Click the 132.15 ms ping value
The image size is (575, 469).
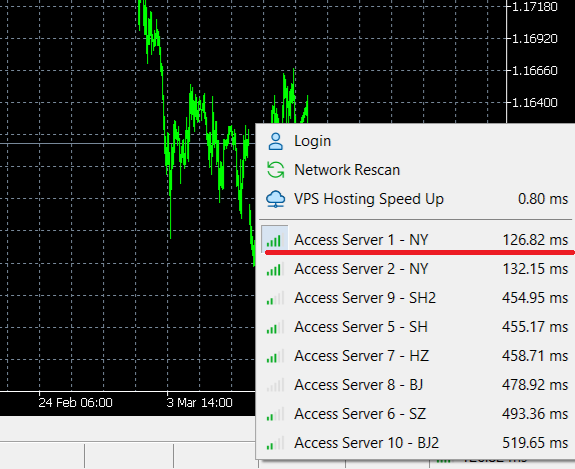coord(535,269)
